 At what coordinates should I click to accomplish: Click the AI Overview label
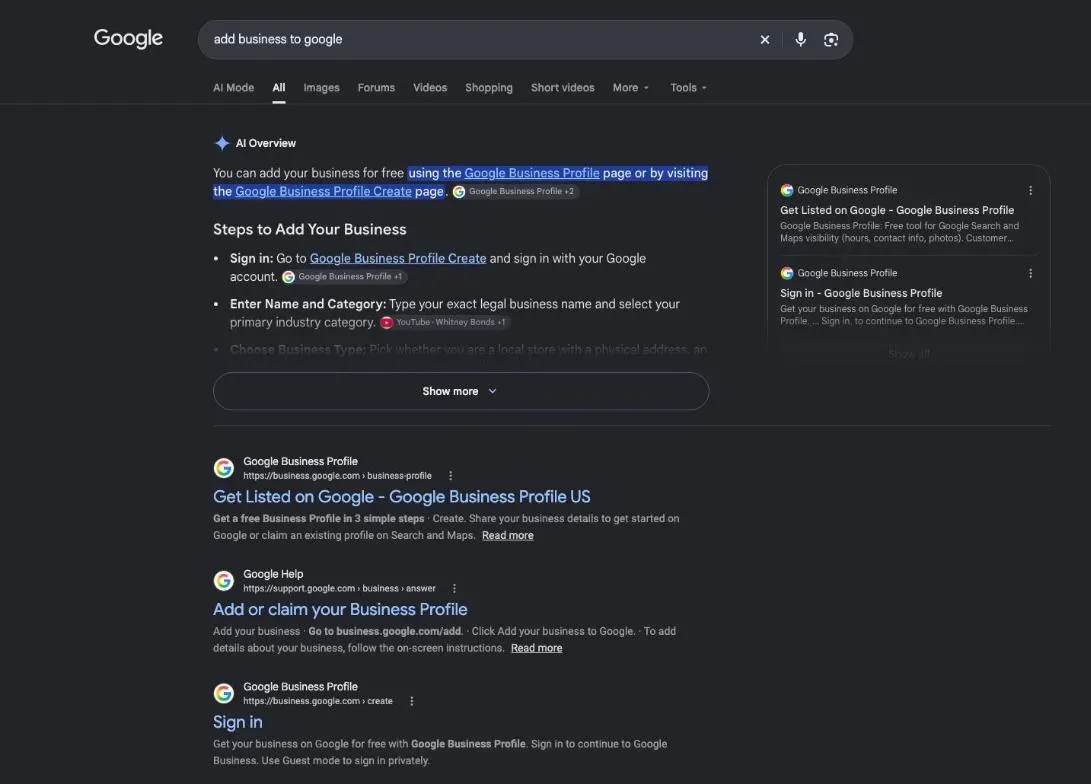click(266, 143)
